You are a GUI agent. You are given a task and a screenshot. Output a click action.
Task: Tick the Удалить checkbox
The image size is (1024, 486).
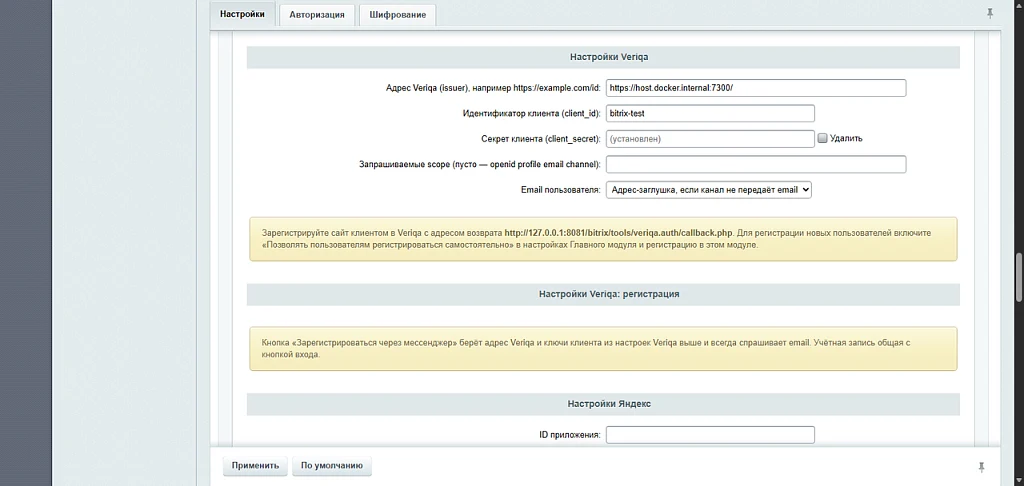[823, 138]
